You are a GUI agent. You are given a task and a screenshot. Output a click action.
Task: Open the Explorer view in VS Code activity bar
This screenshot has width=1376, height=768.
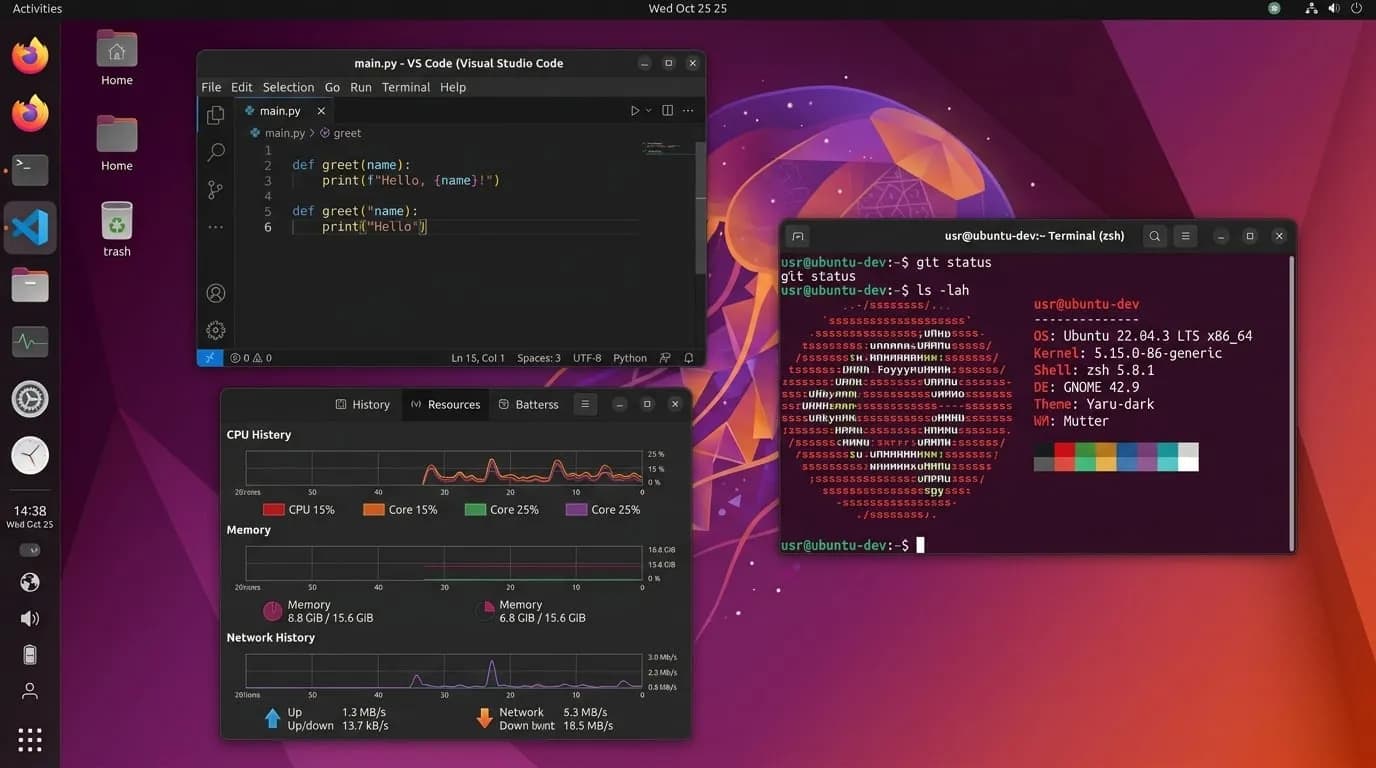[215, 116]
